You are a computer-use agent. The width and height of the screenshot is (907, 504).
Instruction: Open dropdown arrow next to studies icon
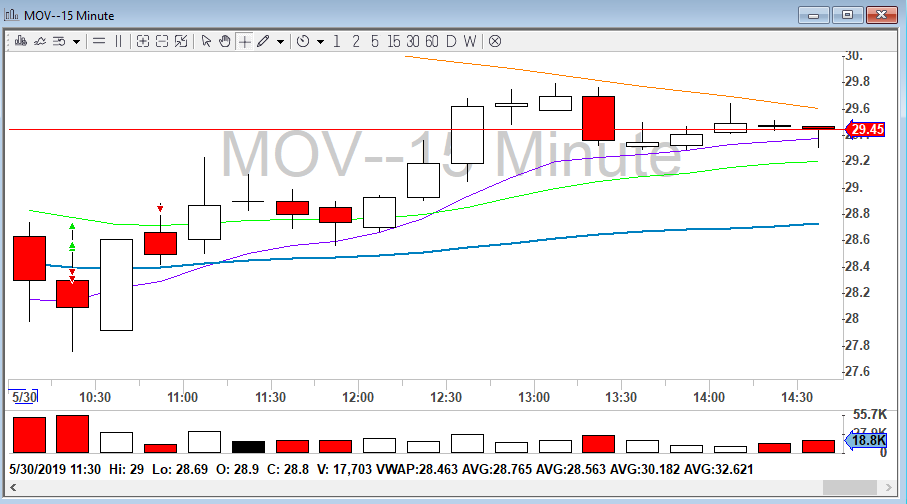(x=76, y=42)
